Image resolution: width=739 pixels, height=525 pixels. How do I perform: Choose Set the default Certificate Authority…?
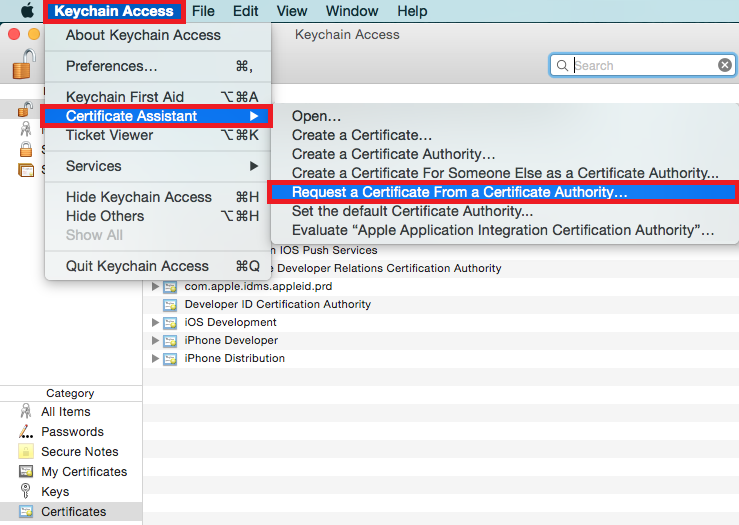[504, 211]
